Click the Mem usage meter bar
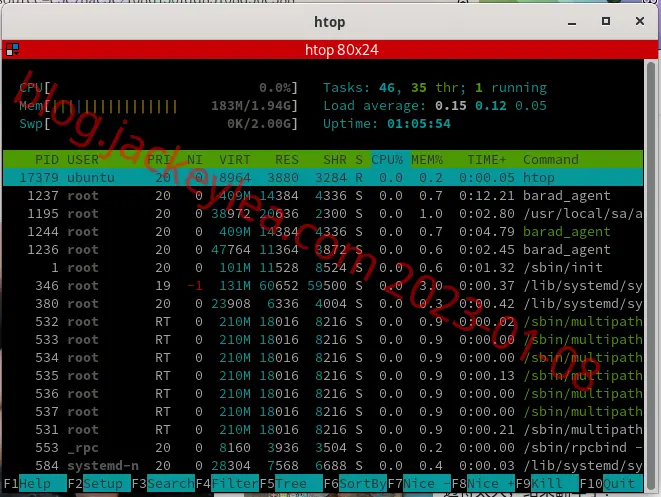The image size is (661, 497). 159,106
